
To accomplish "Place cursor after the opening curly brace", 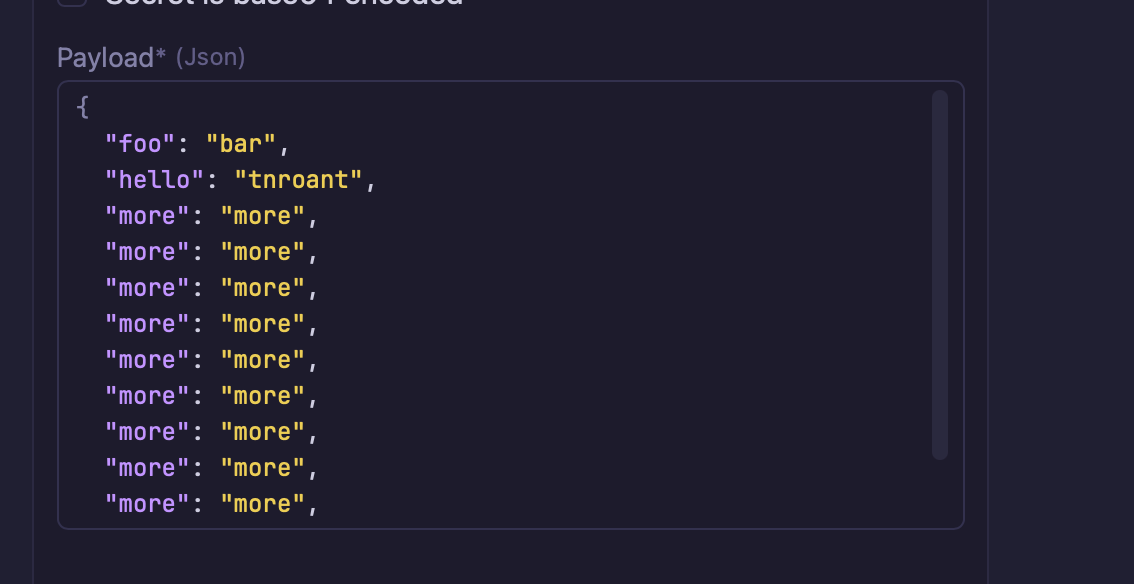I will (91, 108).
